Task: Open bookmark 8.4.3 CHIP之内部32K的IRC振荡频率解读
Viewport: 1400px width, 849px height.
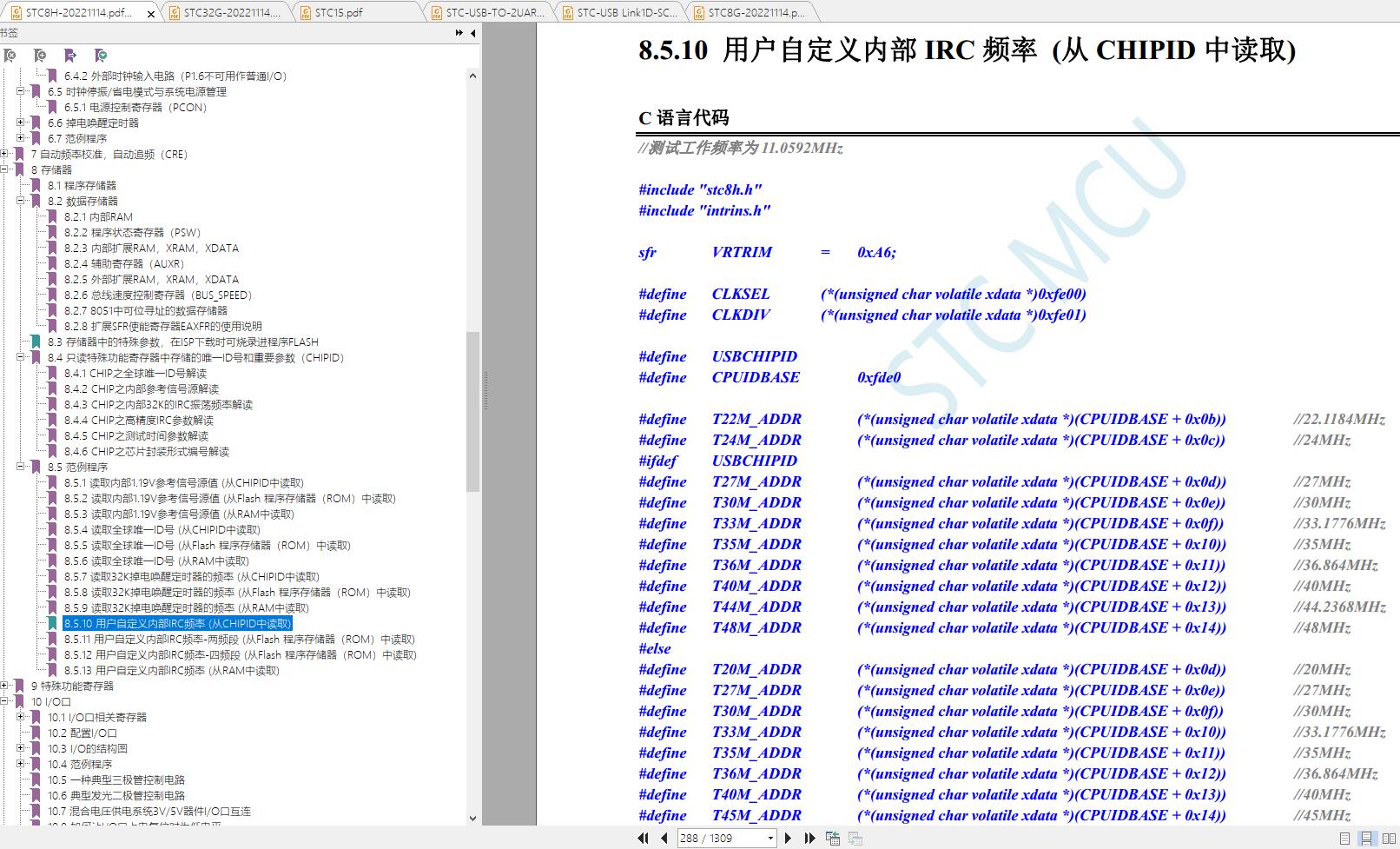Action: click(x=158, y=404)
